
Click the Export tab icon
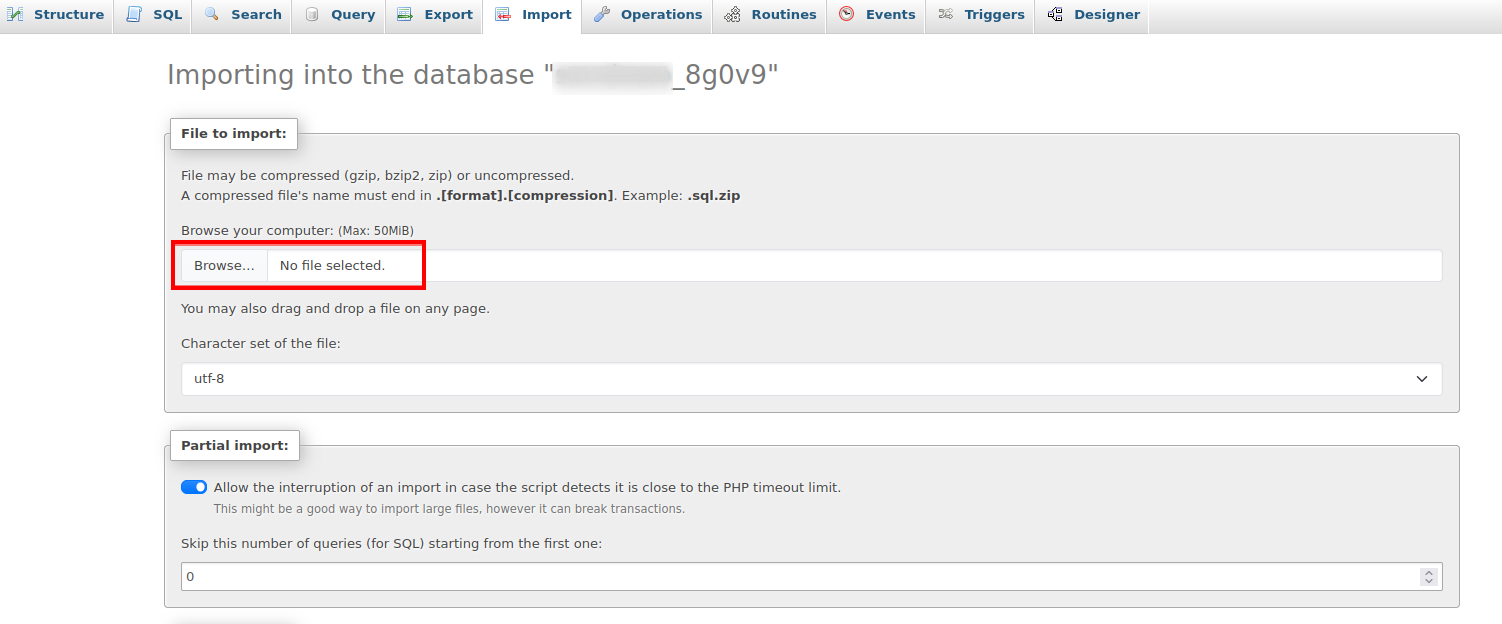tap(406, 14)
